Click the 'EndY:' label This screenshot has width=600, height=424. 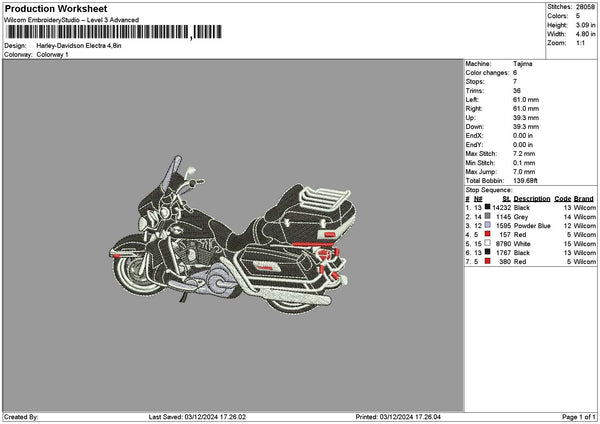click(x=474, y=145)
